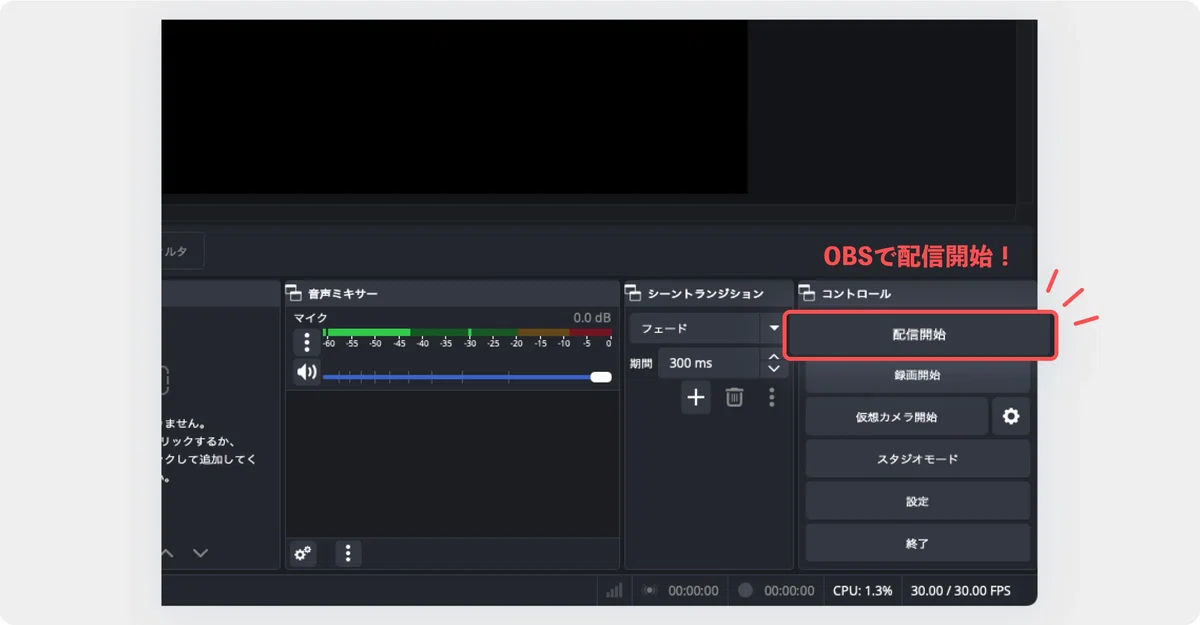Adjust the マイク volume slider

[x=467, y=377]
